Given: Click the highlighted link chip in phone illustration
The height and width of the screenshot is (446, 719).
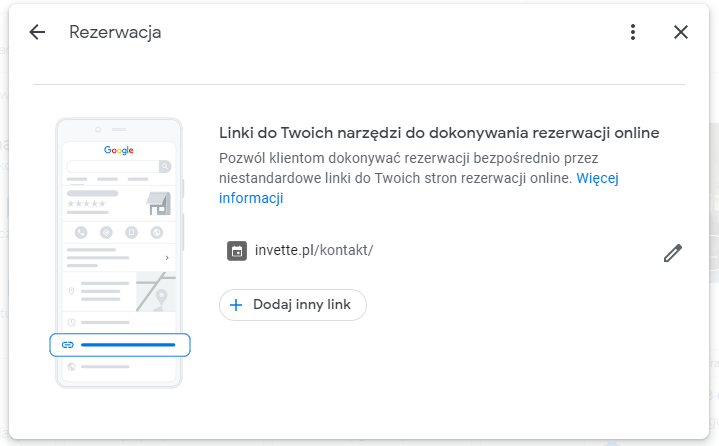Looking at the screenshot, I should tap(120, 345).
